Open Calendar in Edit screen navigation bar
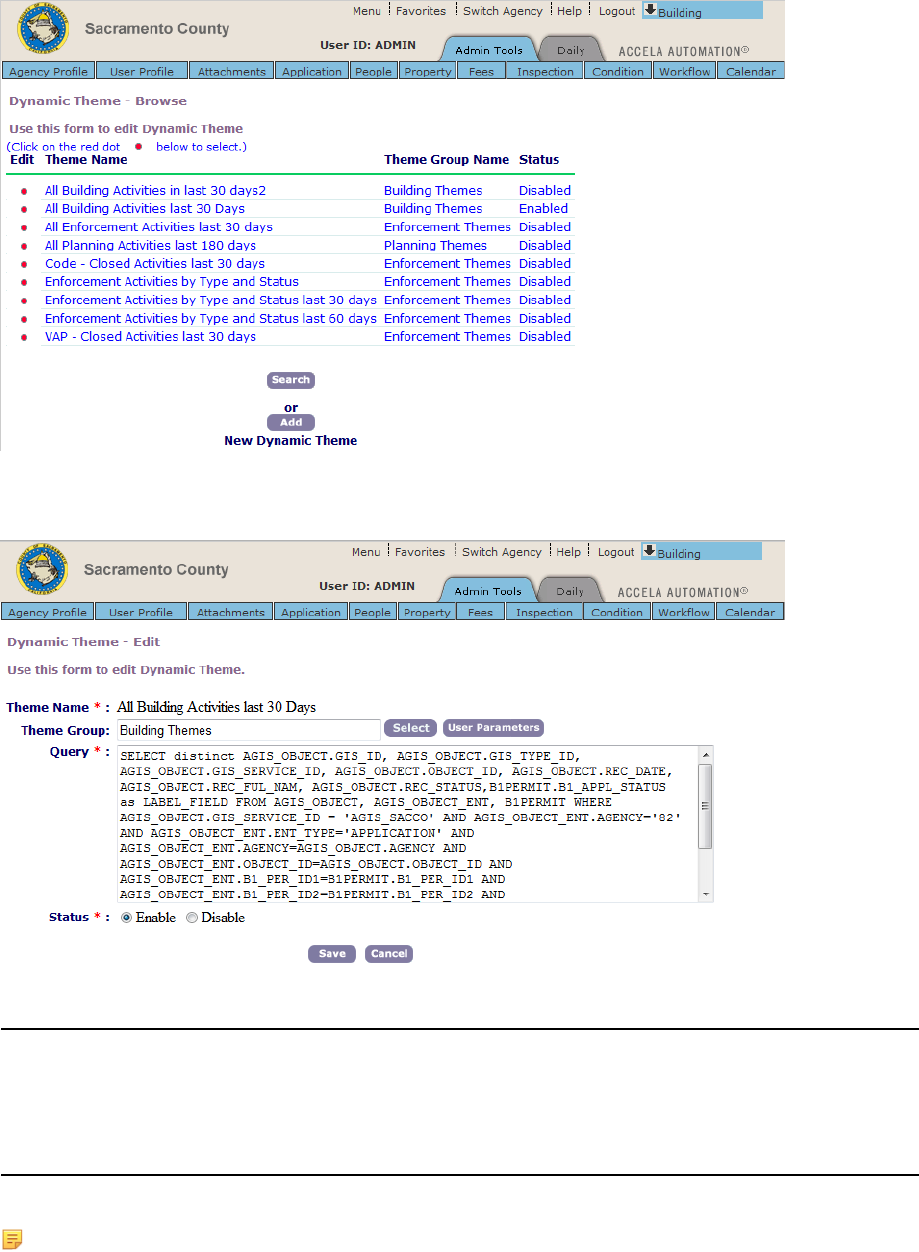 click(x=750, y=612)
